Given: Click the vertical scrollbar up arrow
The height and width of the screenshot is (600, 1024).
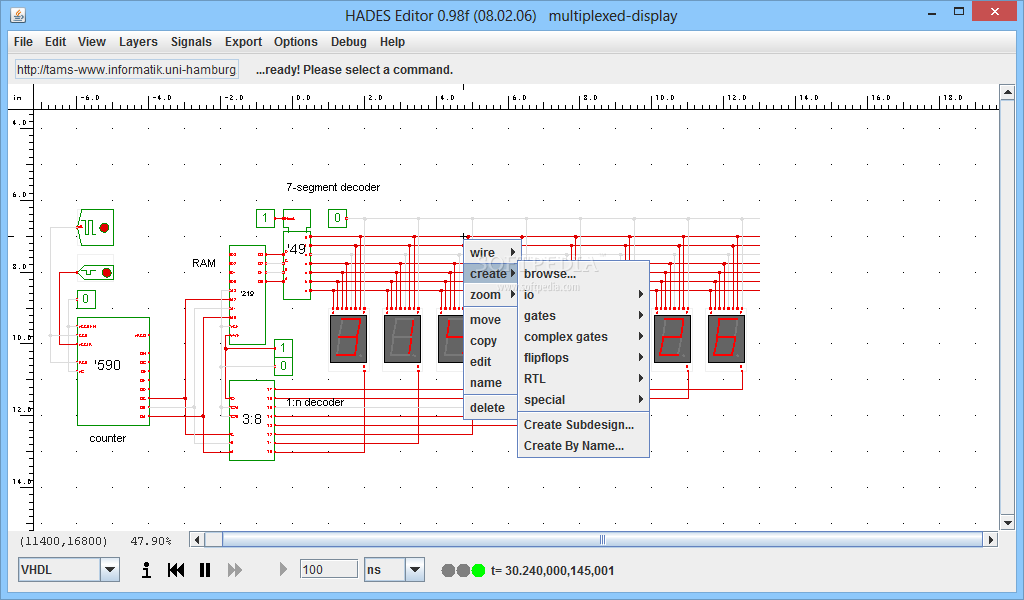Looking at the screenshot, I should point(1007,92).
